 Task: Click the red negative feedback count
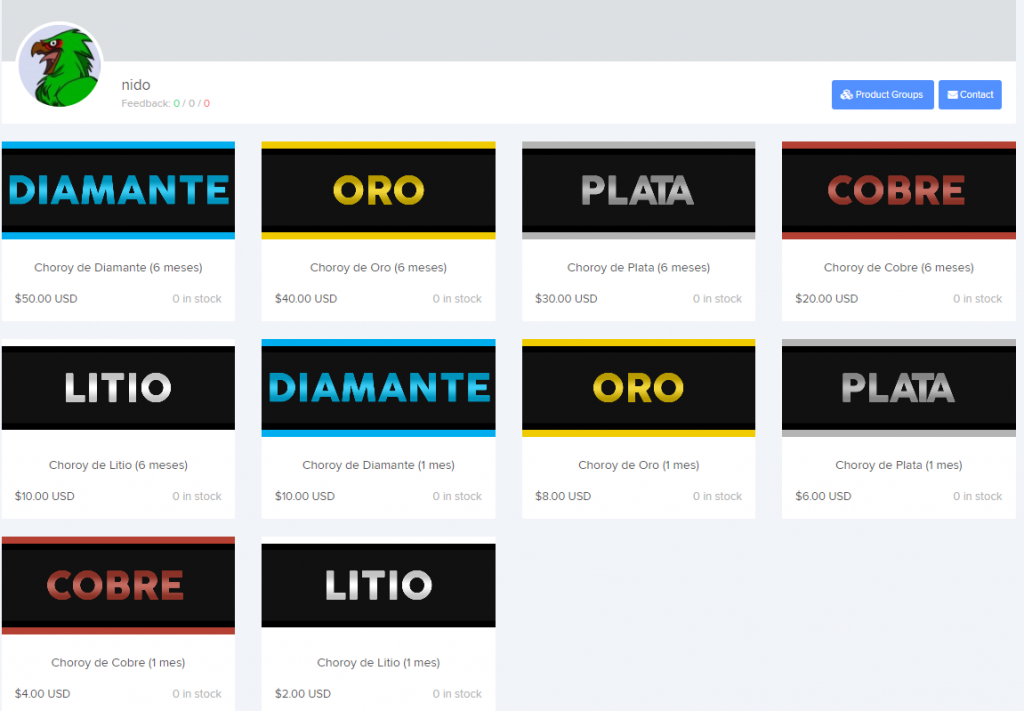(x=207, y=104)
